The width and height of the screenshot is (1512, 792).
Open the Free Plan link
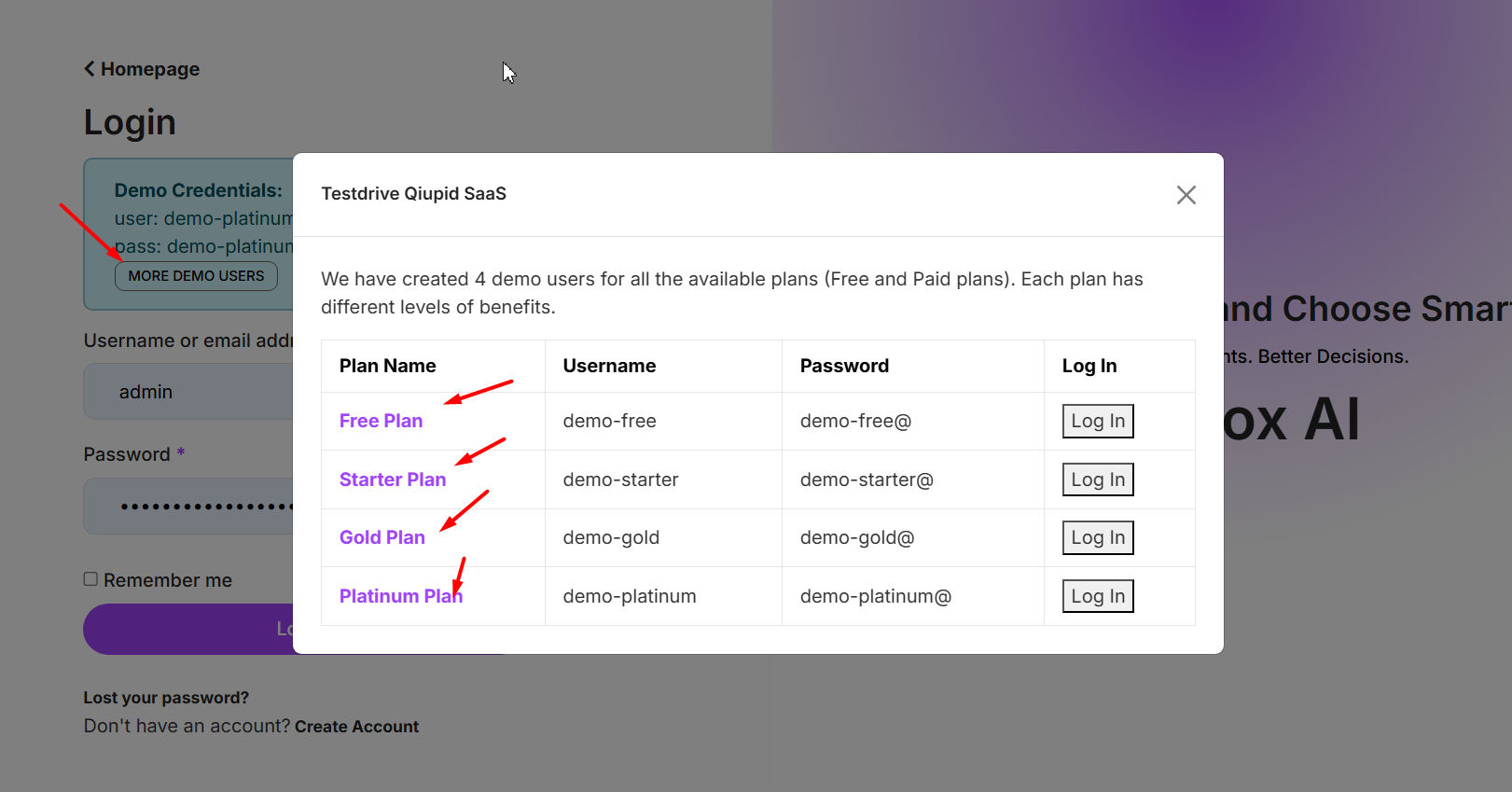click(x=381, y=421)
